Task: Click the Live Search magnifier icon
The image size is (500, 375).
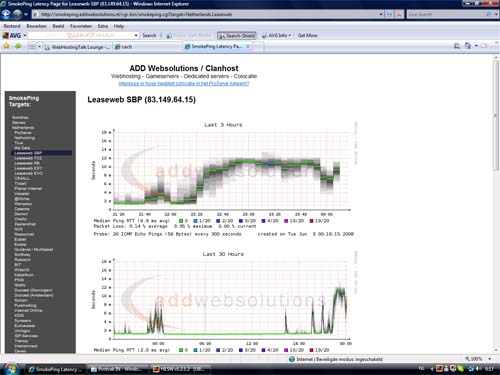Action: pos(488,14)
